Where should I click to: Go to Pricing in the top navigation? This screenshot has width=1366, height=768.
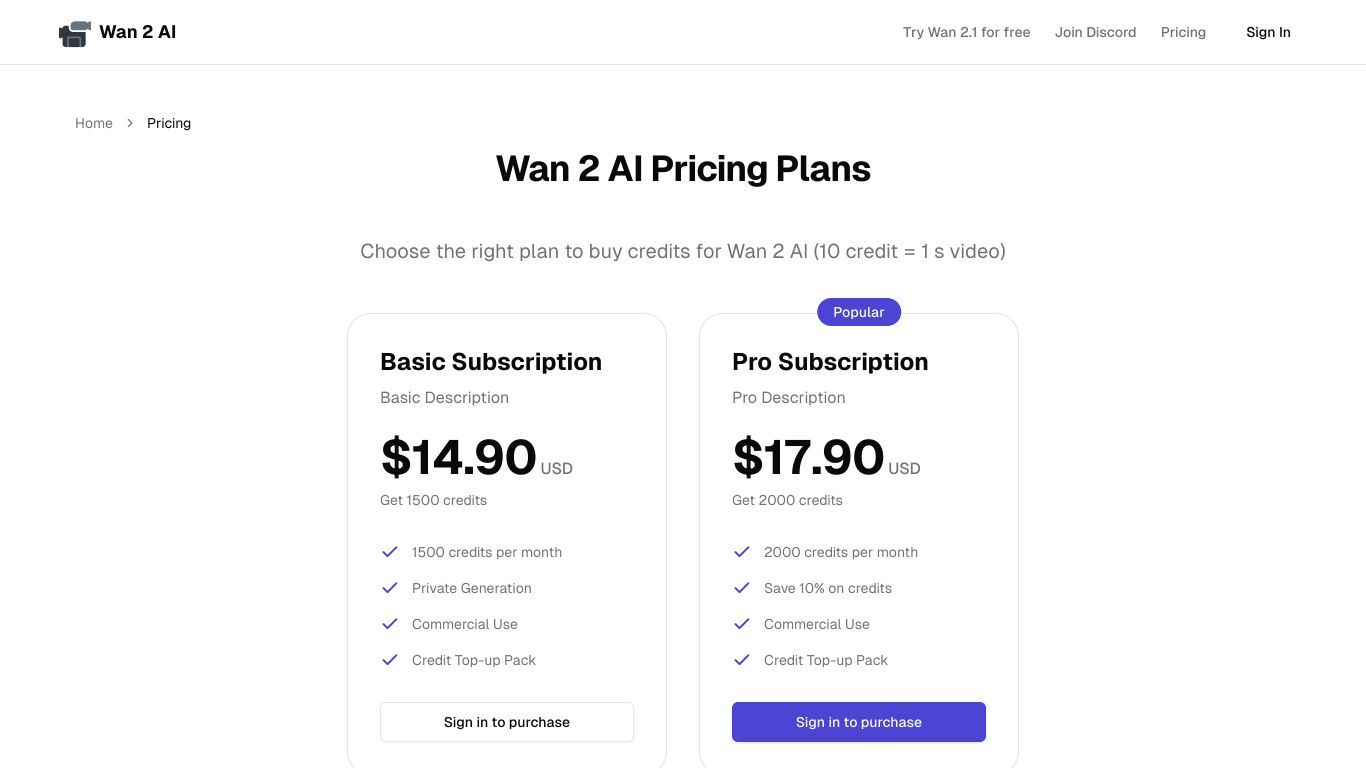[x=1183, y=32]
